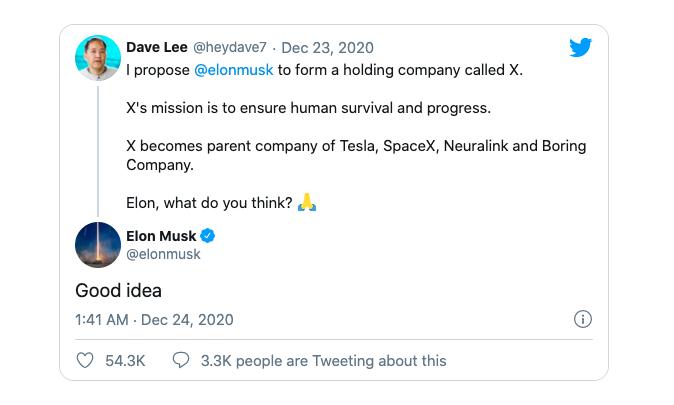This screenshot has width=674, height=405.
Task: Open Elon Musk's rocket profile picture
Action: pos(98,245)
